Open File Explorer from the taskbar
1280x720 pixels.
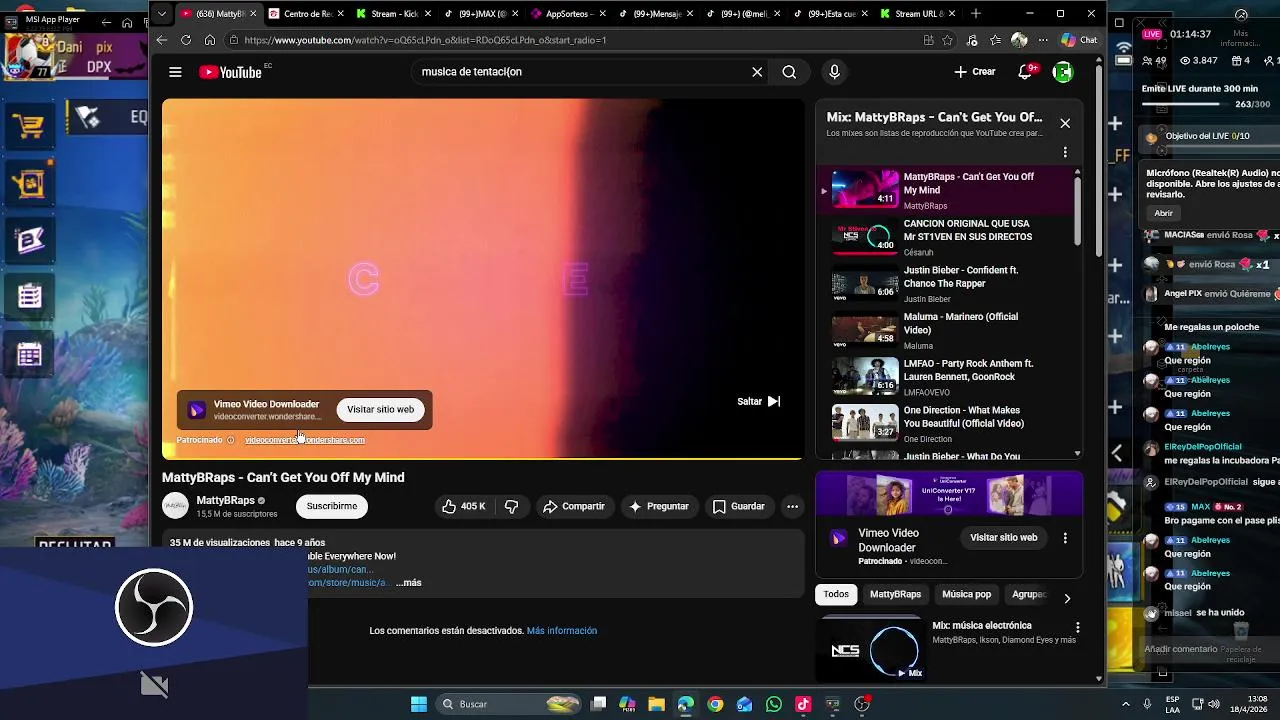[656, 704]
